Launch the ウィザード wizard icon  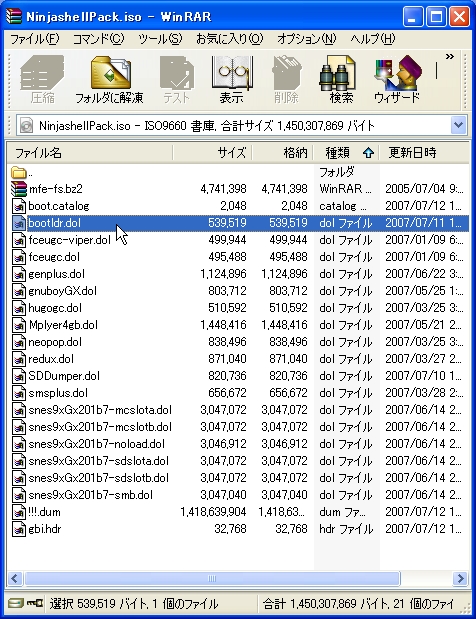pyautogui.click(x=397, y=80)
